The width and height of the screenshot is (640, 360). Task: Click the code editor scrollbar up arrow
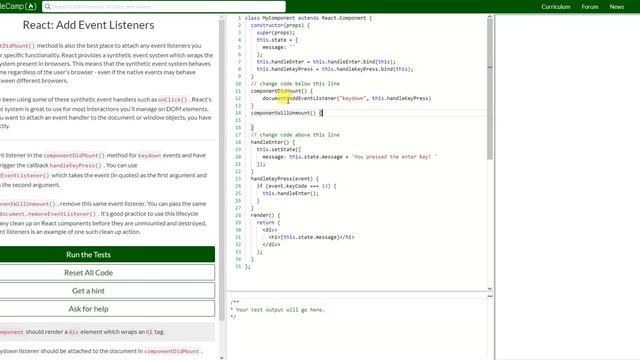(490, 18)
